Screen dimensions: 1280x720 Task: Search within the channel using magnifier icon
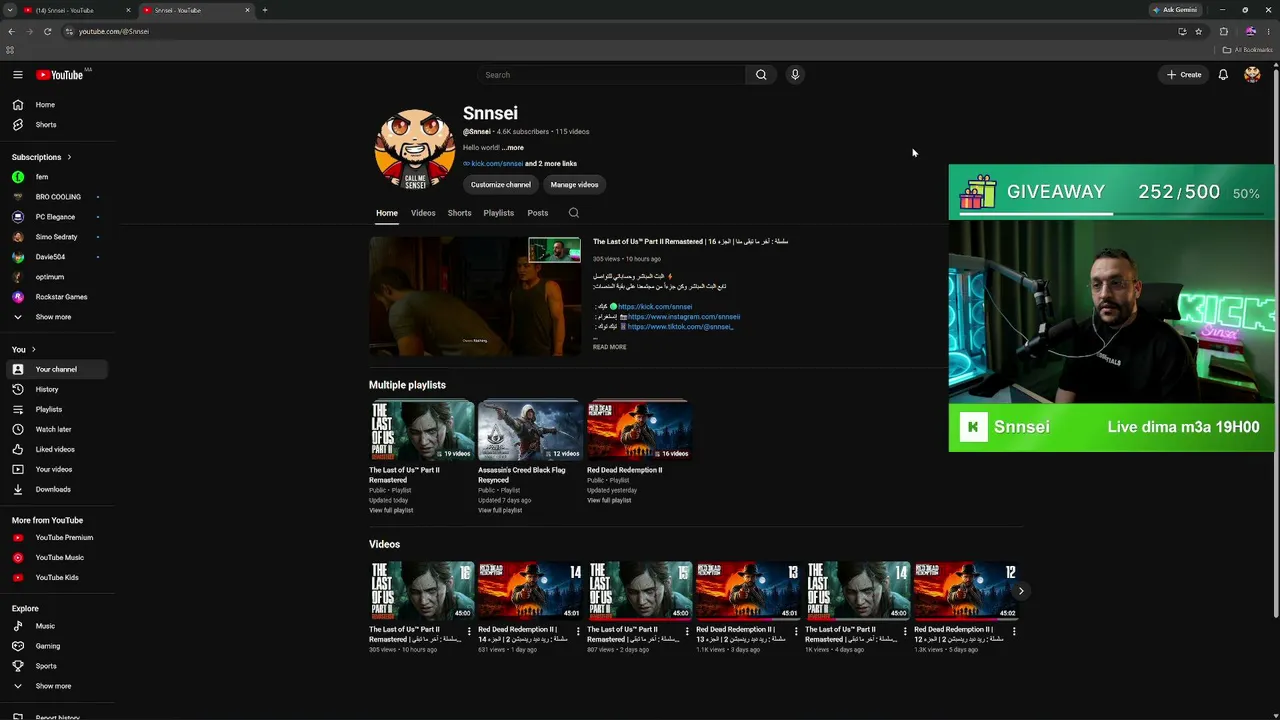click(x=573, y=213)
